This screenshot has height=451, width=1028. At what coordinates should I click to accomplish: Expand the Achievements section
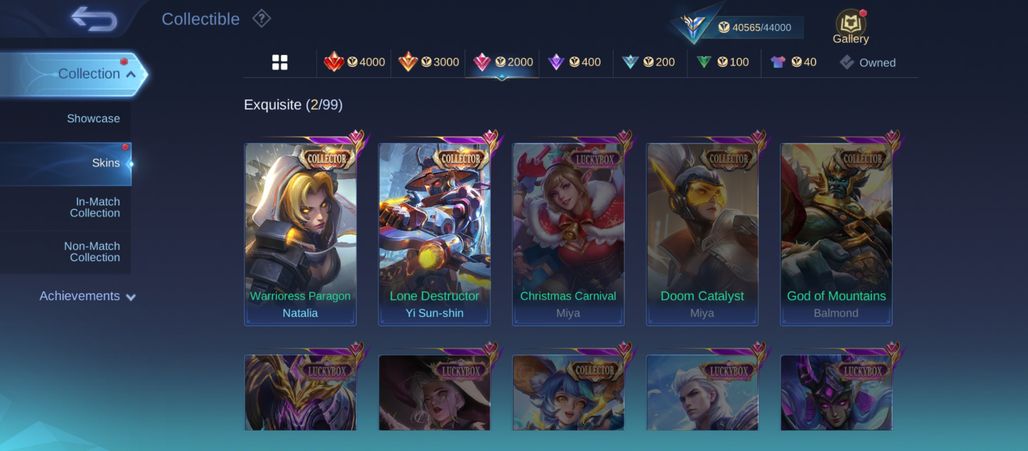pos(87,296)
